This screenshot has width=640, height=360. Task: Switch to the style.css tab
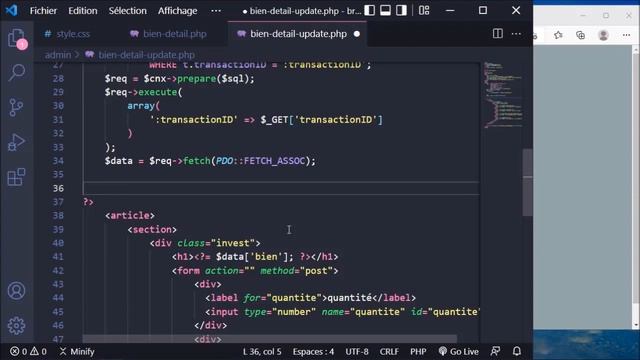point(73,34)
